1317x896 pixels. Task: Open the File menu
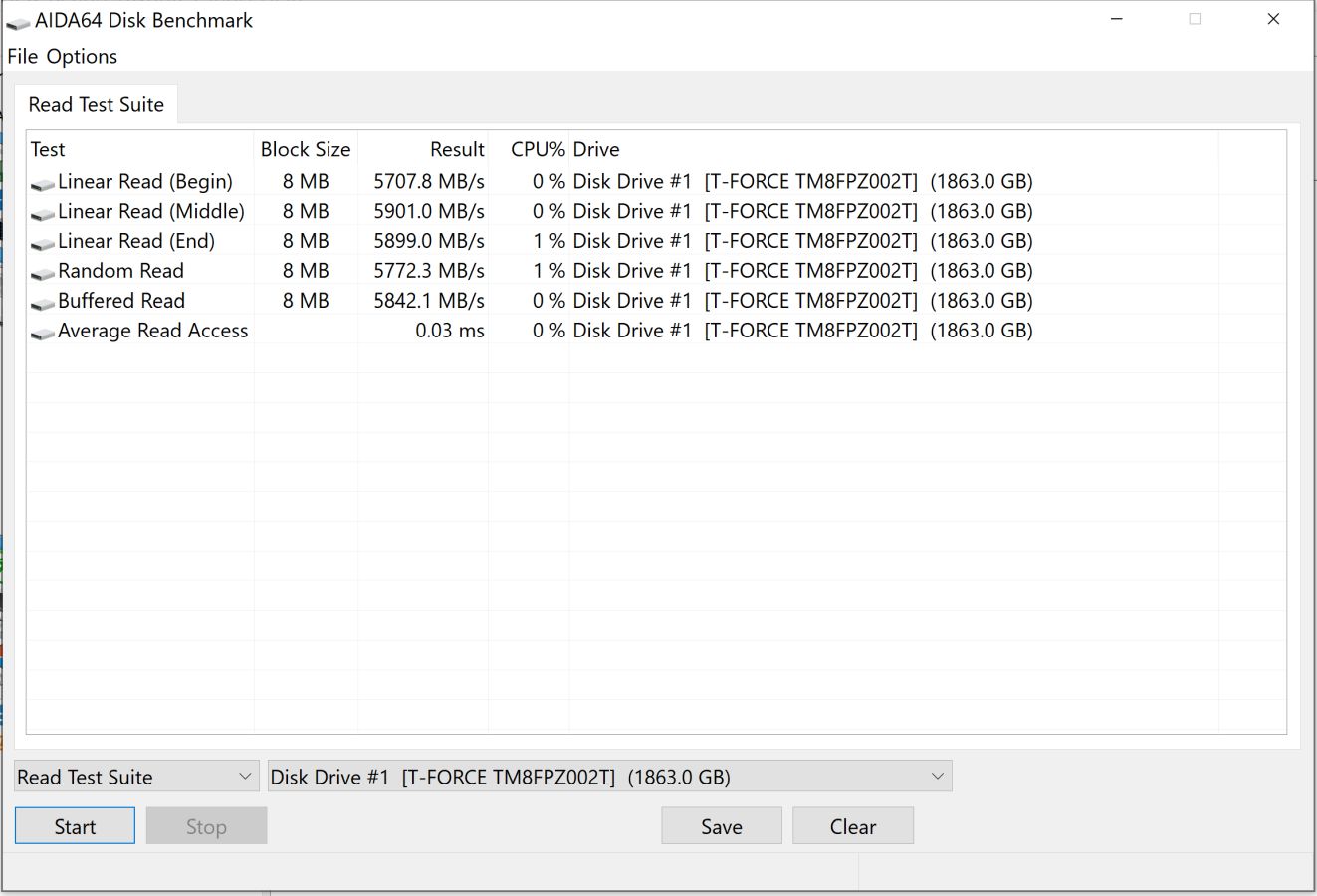(x=22, y=57)
